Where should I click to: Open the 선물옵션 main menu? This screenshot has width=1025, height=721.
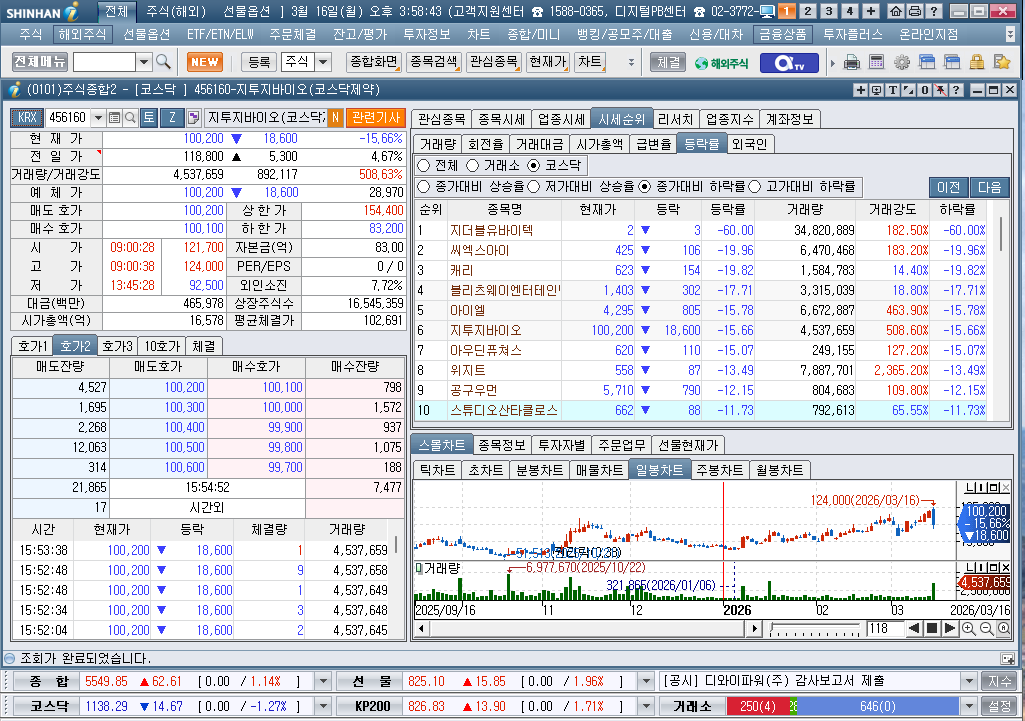pyautogui.click(x=146, y=35)
